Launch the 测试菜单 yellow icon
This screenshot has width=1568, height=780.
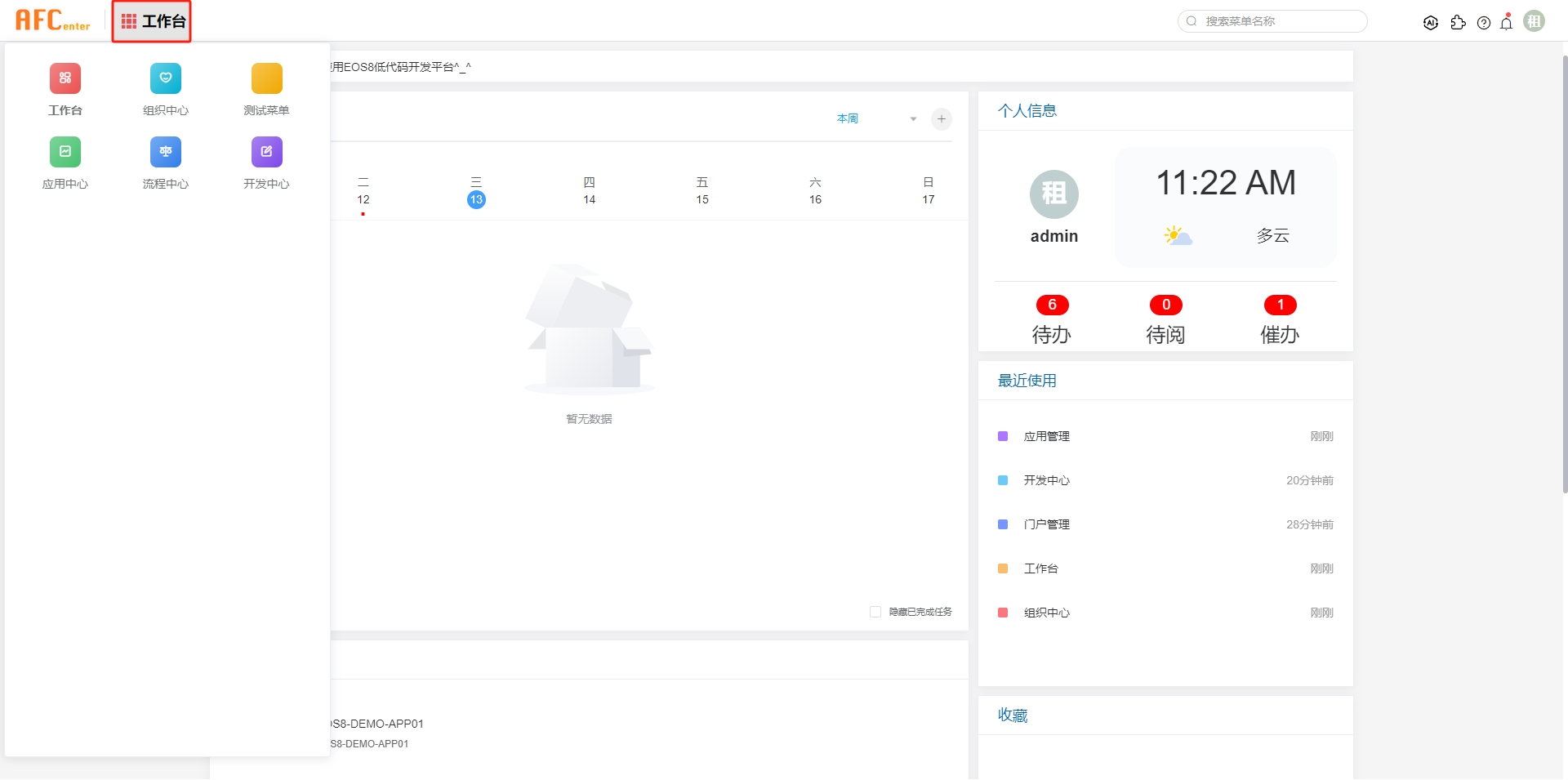266,79
